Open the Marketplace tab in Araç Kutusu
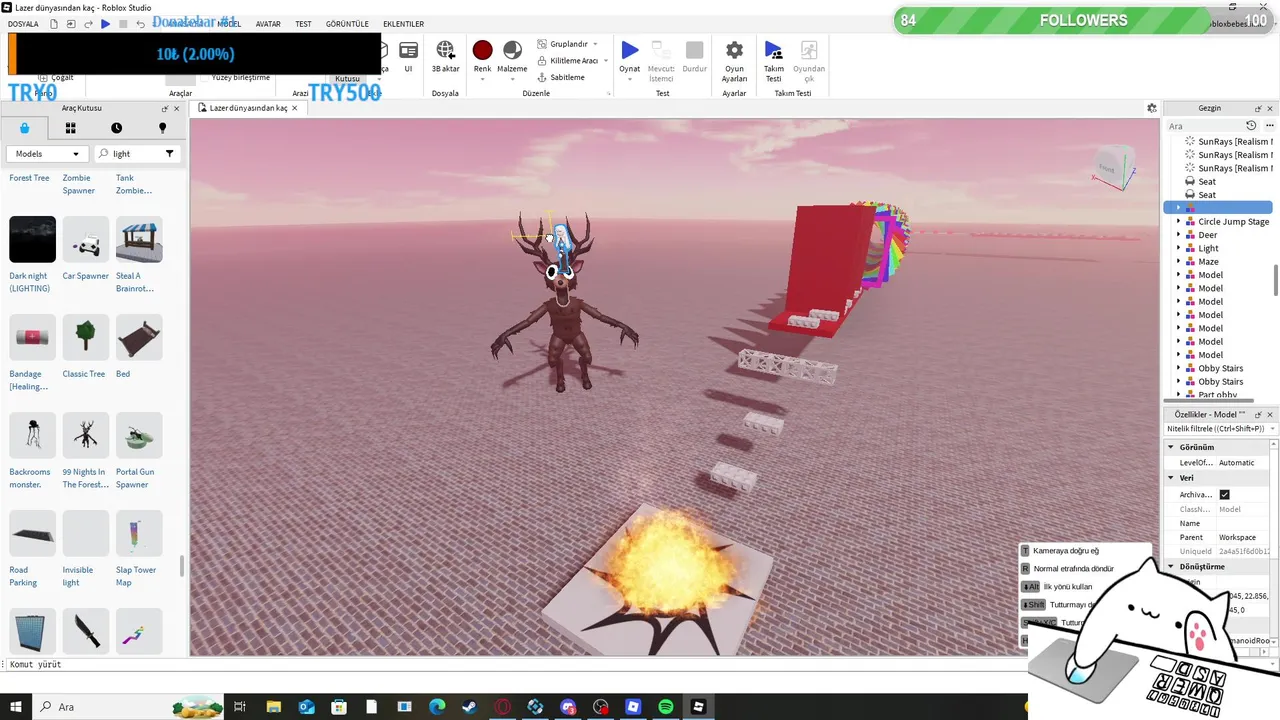 (x=24, y=128)
